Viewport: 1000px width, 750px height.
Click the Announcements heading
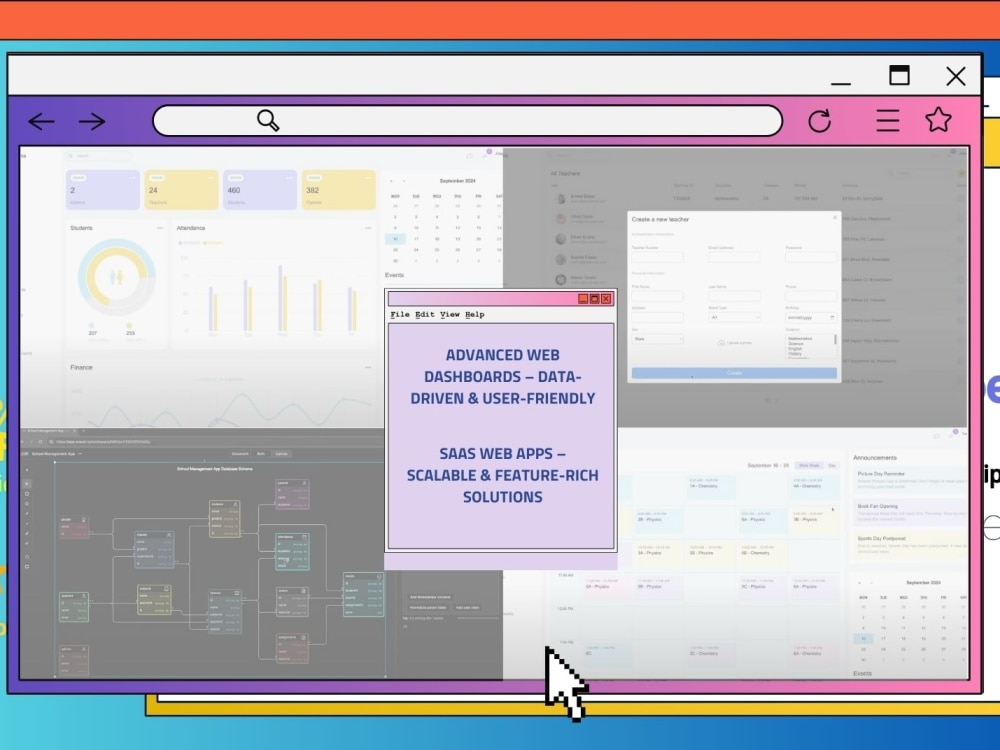875,458
